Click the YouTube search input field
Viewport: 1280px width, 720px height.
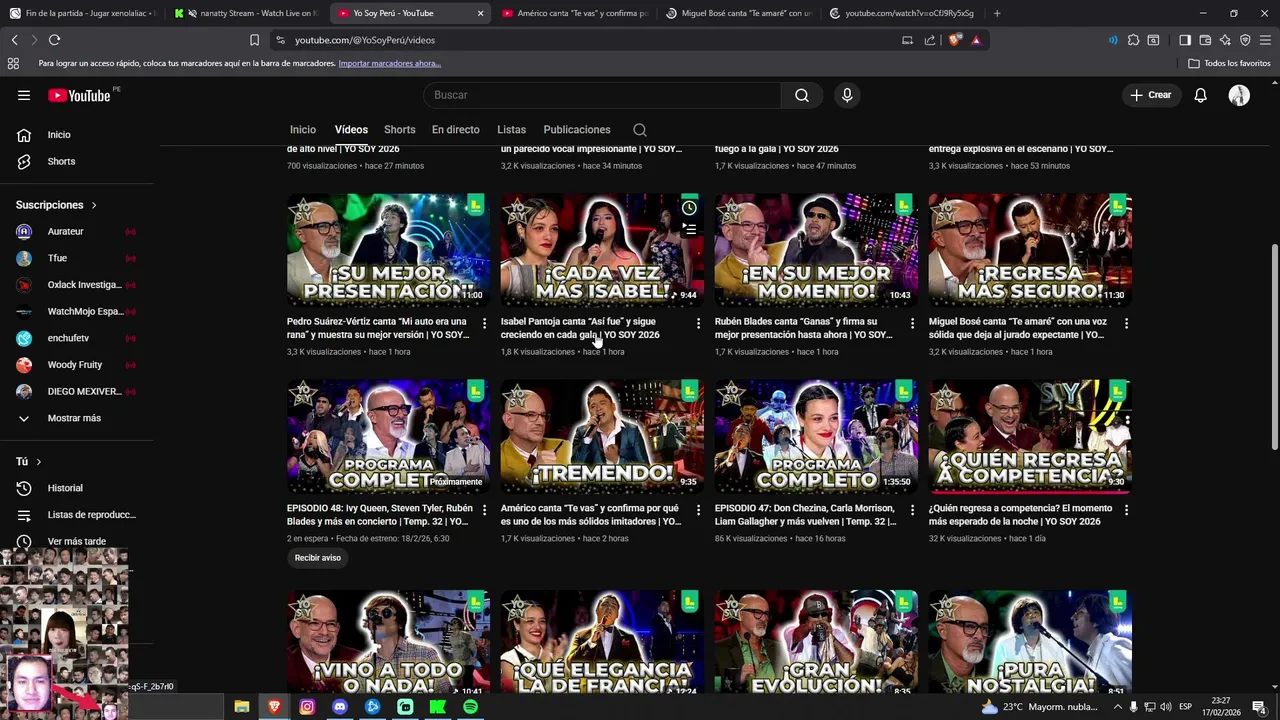pyautogui.click(x=602, y=95)
